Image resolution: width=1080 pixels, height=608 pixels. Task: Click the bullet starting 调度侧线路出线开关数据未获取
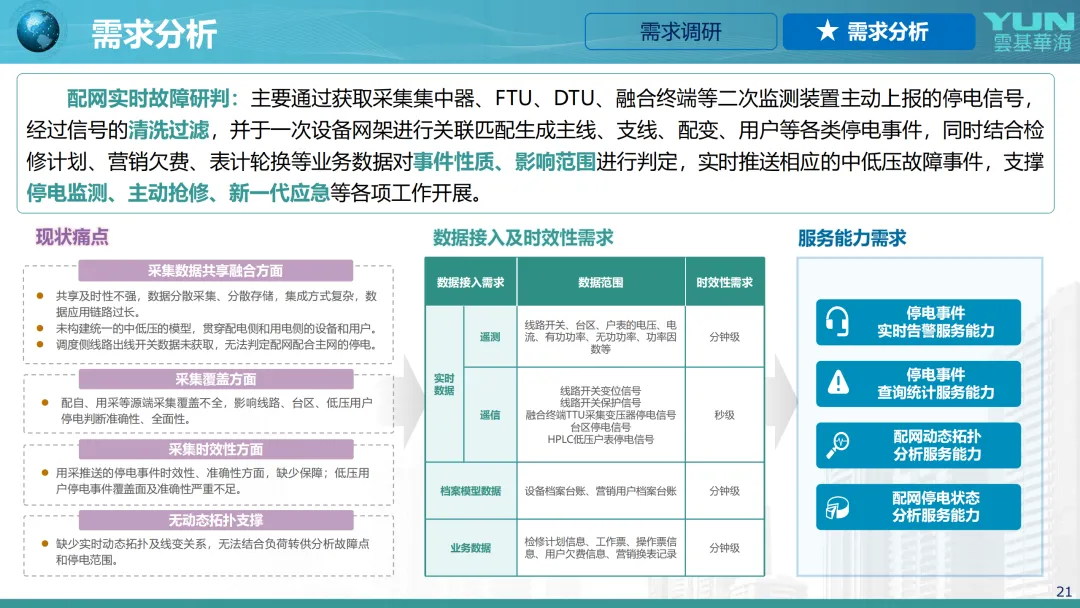click(216, 344)
